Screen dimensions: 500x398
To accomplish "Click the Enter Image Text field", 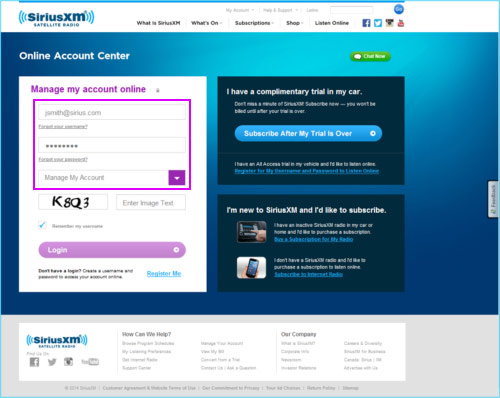I will click(151, 203).
